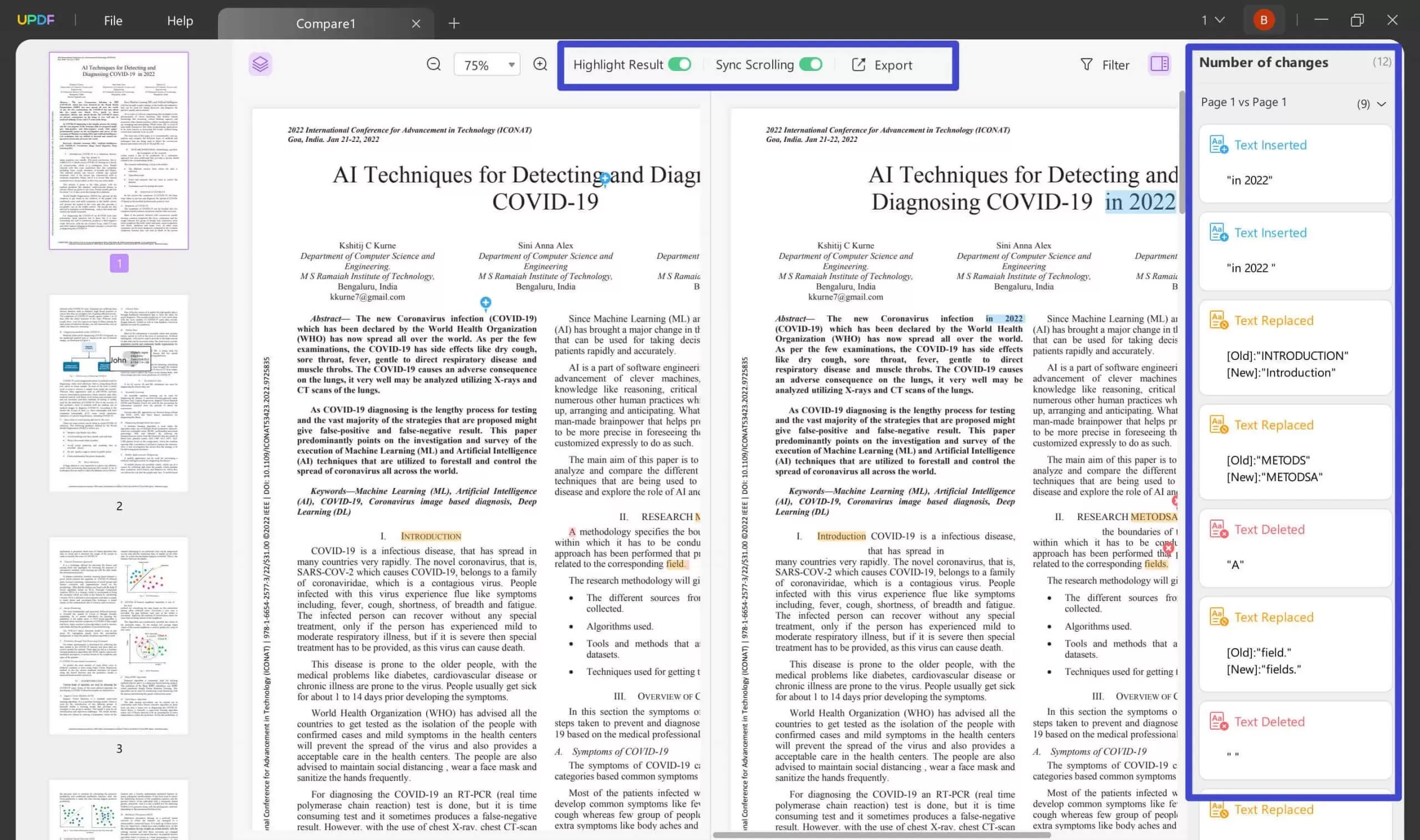Expand the Page 1 vs Page 1 section
This screenshot has width=1420, height=840.
[1382, 102]
